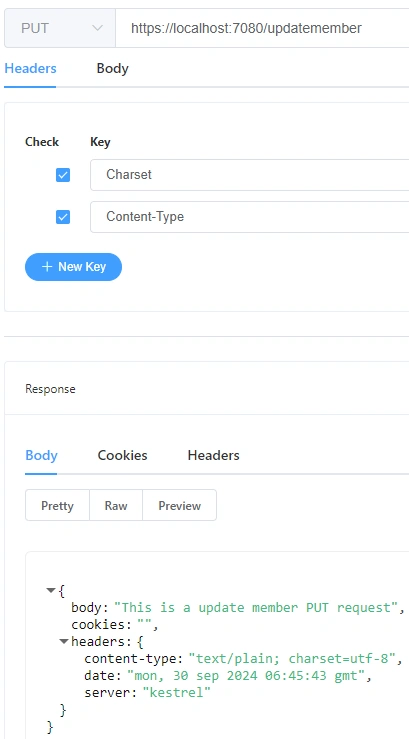The image size is (409, 739).
Task: Click the chevron arrow beside PUT
Action: (x=97, y=28)
